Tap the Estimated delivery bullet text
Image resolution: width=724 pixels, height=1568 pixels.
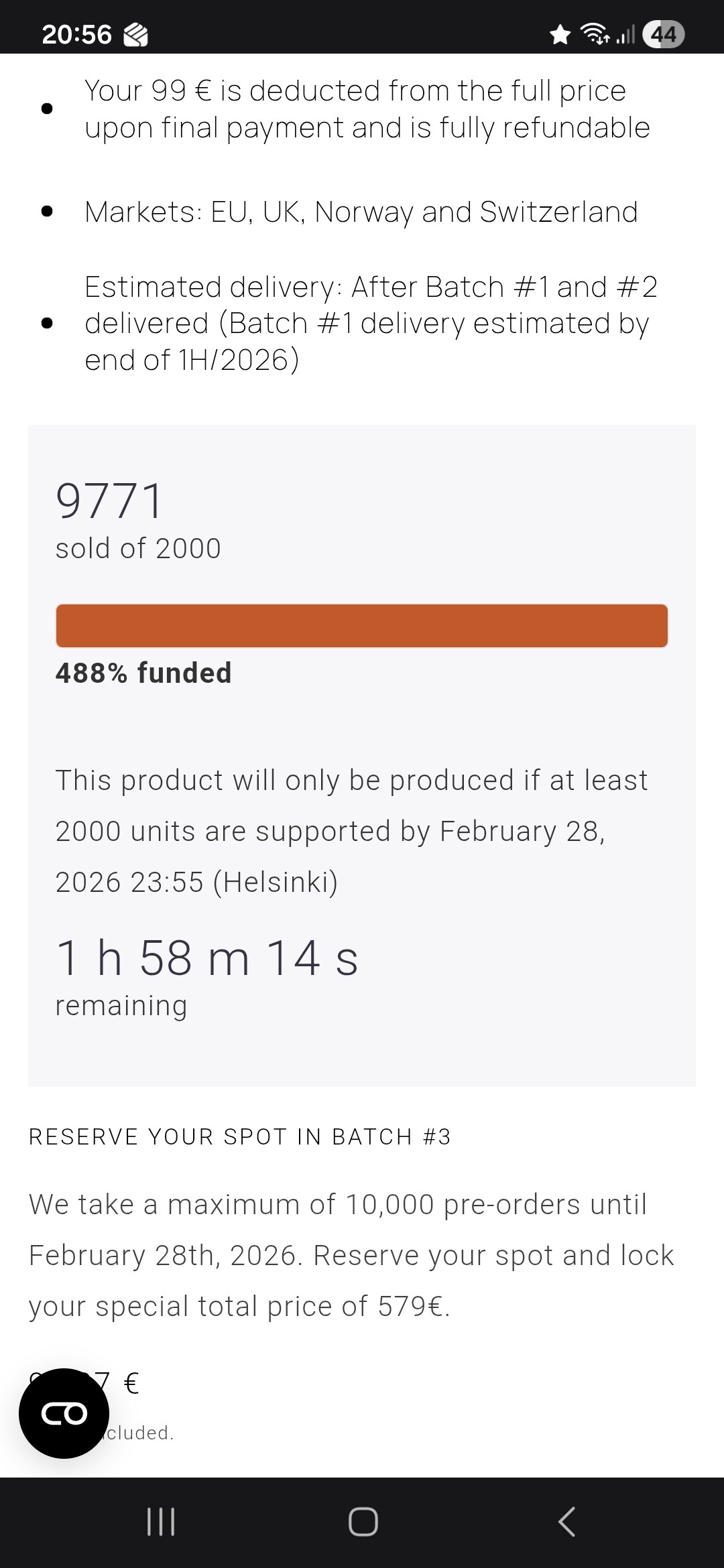371,323
